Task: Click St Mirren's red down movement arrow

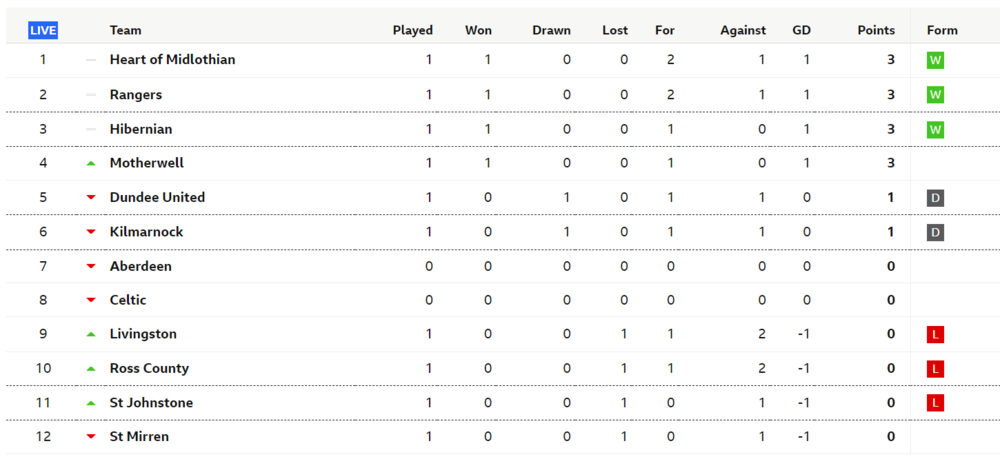Action: (91, 437)
